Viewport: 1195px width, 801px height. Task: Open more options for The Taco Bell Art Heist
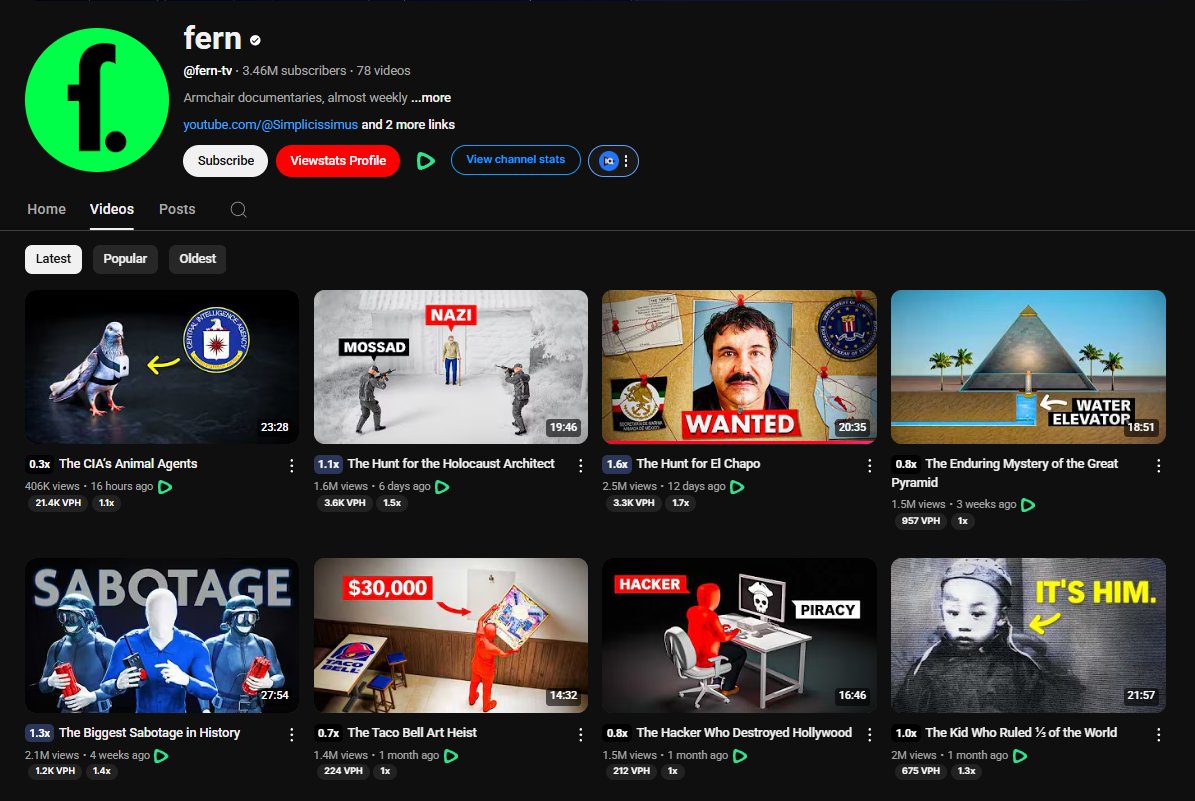pyautogui.click(x=580, y=735)
